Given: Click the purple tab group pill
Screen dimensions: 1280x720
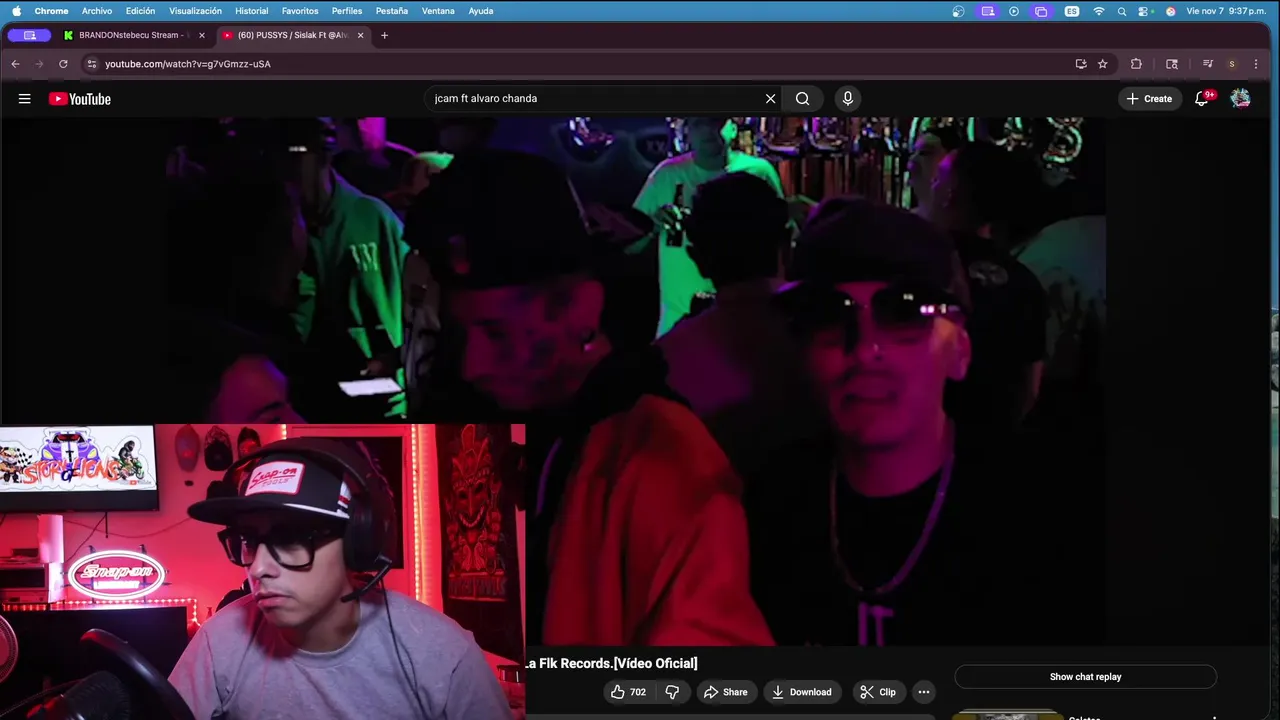Looking at the screenshot, I should pos(29,35).
